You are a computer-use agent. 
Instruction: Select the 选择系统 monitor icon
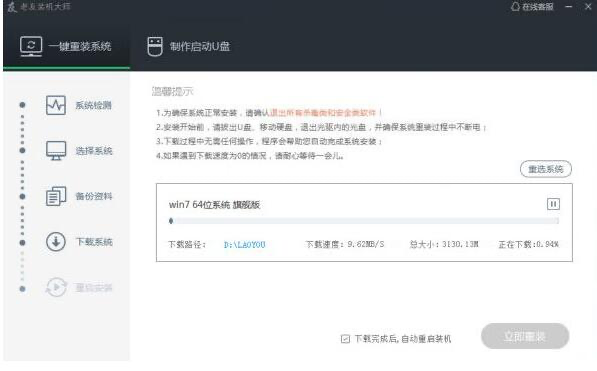click(x=56, y=150)
